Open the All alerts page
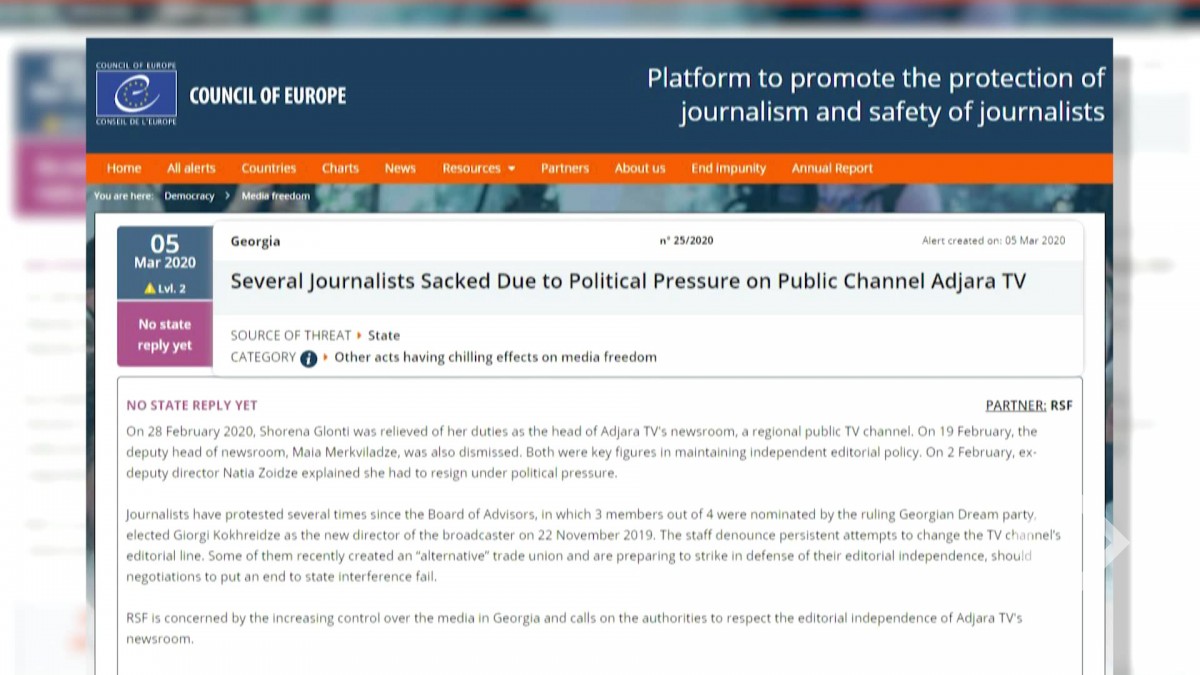 (191, 168)
